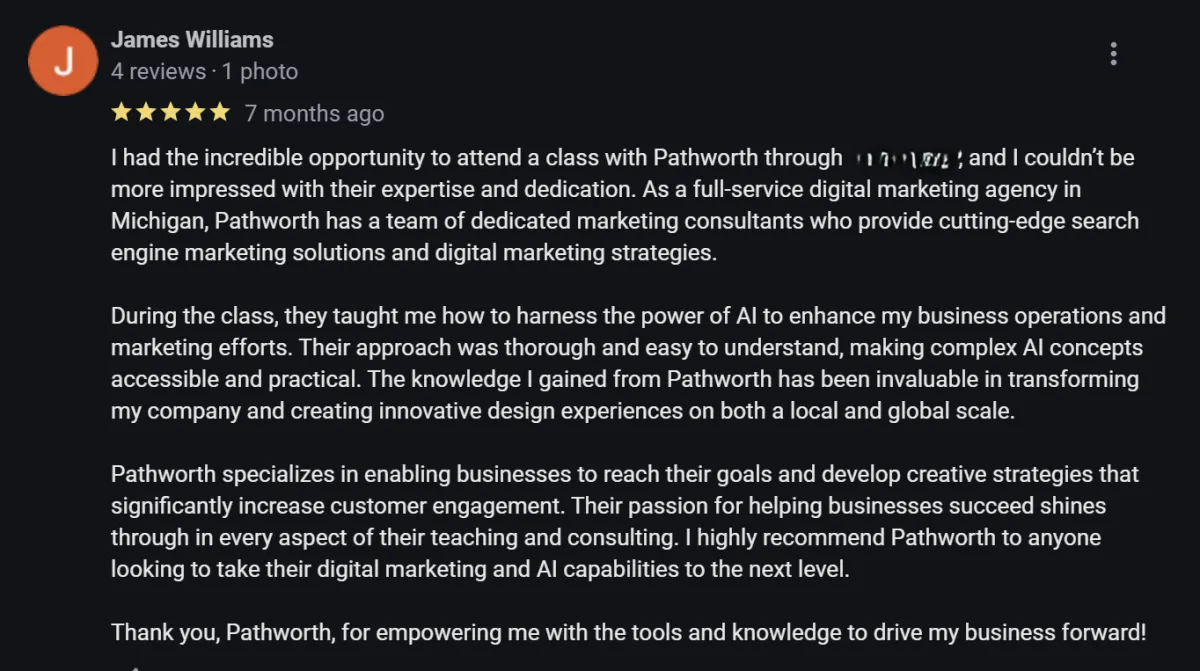Click the paragraph starting "I had the incredible"
The image size is (1200, 671).
[625, 205]
